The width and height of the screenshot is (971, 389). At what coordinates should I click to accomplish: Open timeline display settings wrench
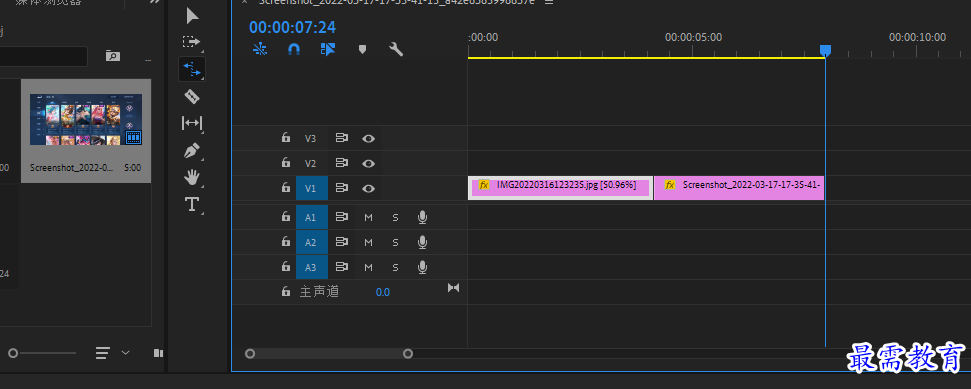click(x=396, y=49)
